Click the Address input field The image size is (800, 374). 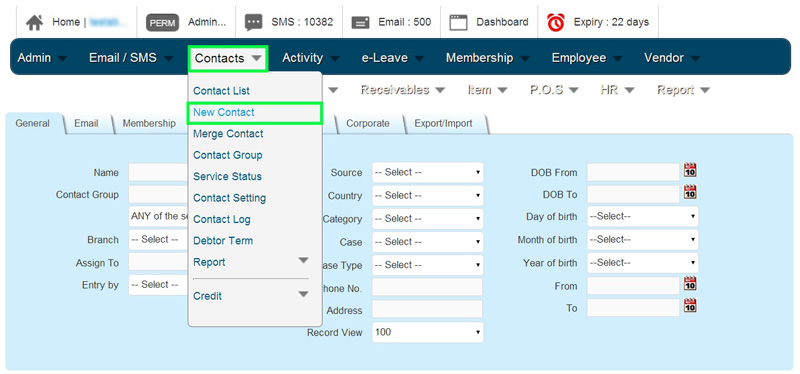tap(428, 309)
